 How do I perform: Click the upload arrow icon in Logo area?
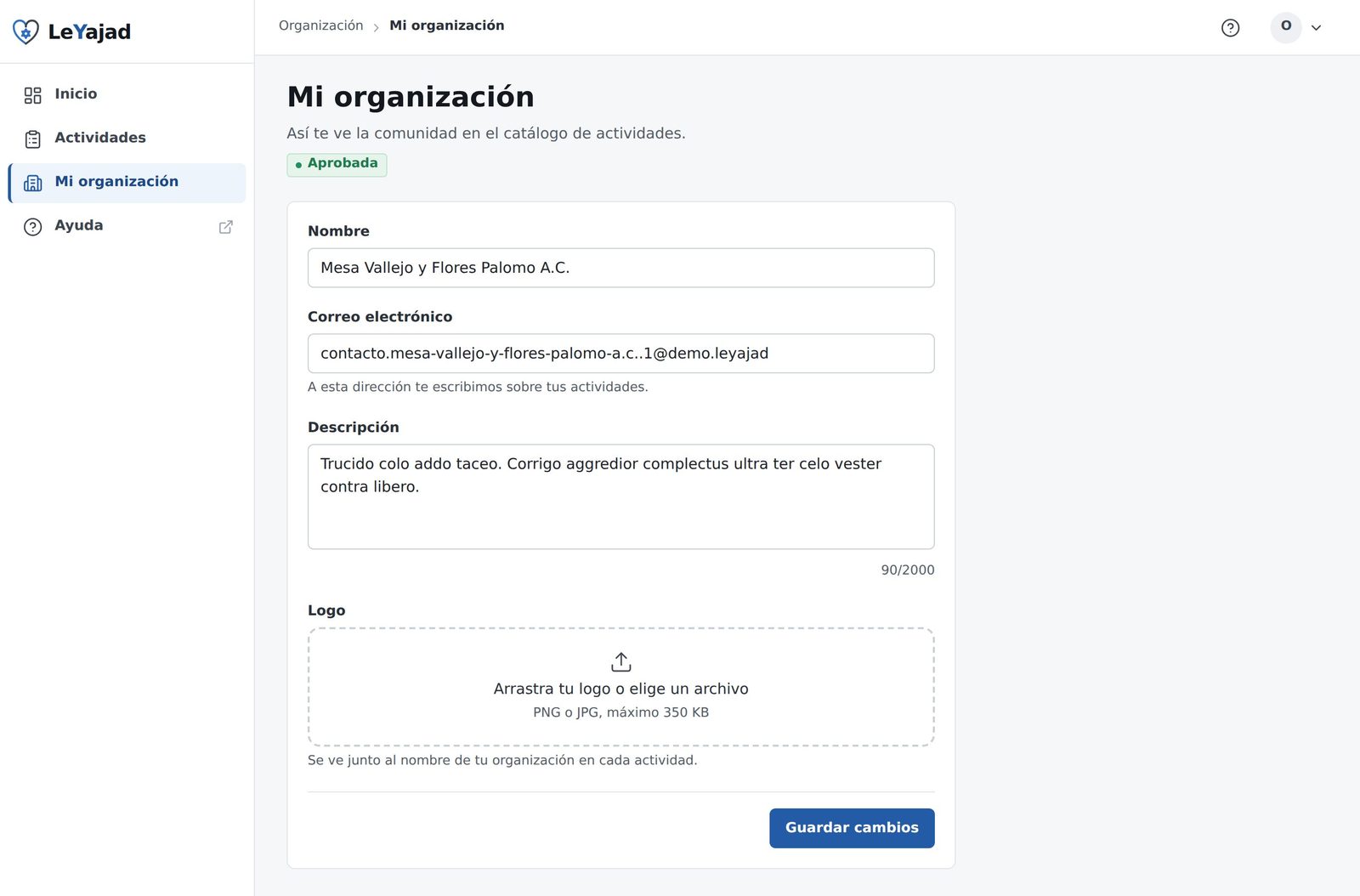[621, 662]
